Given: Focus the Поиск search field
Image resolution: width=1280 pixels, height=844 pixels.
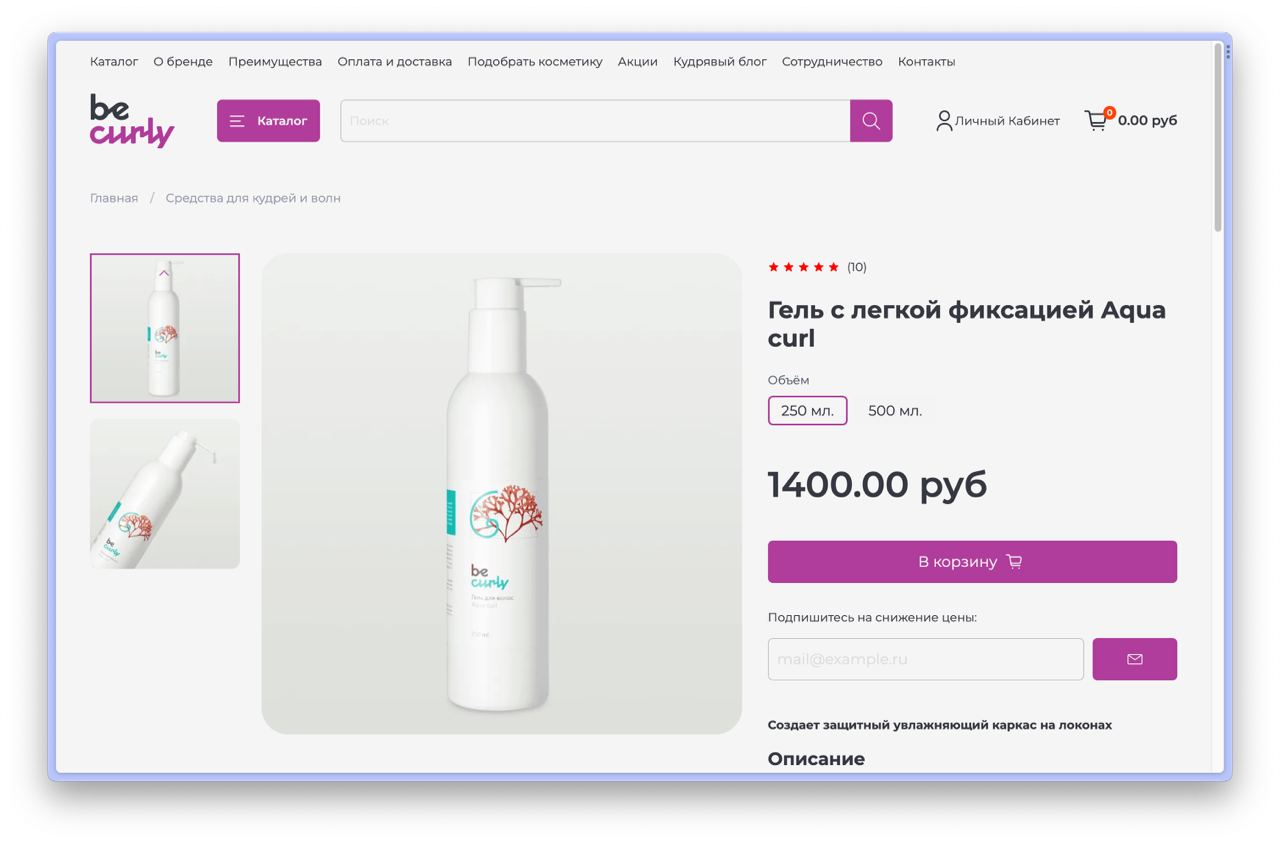Looking at the screenshot, I should [595, 121].
